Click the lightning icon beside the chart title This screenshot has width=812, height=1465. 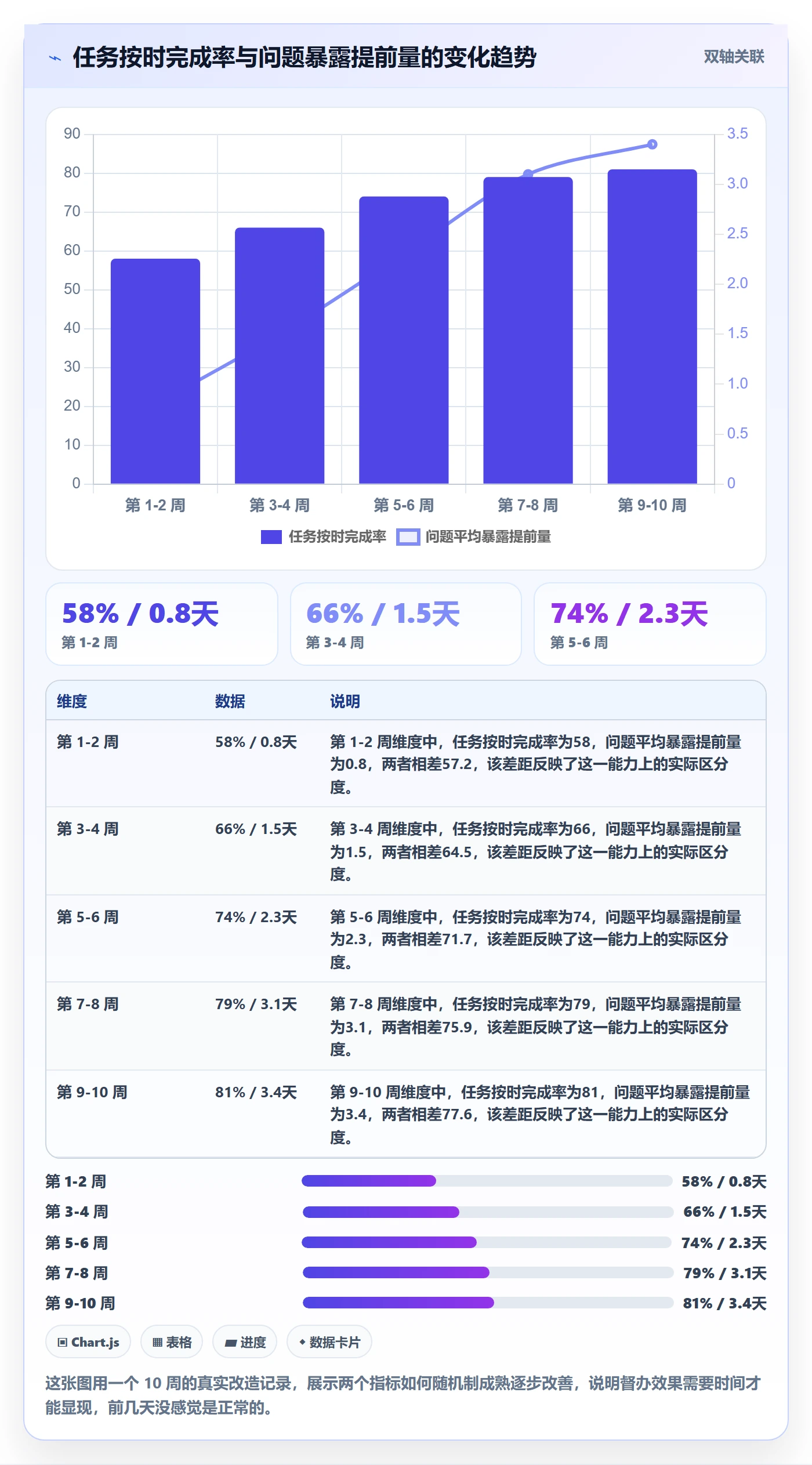[55, 58]
